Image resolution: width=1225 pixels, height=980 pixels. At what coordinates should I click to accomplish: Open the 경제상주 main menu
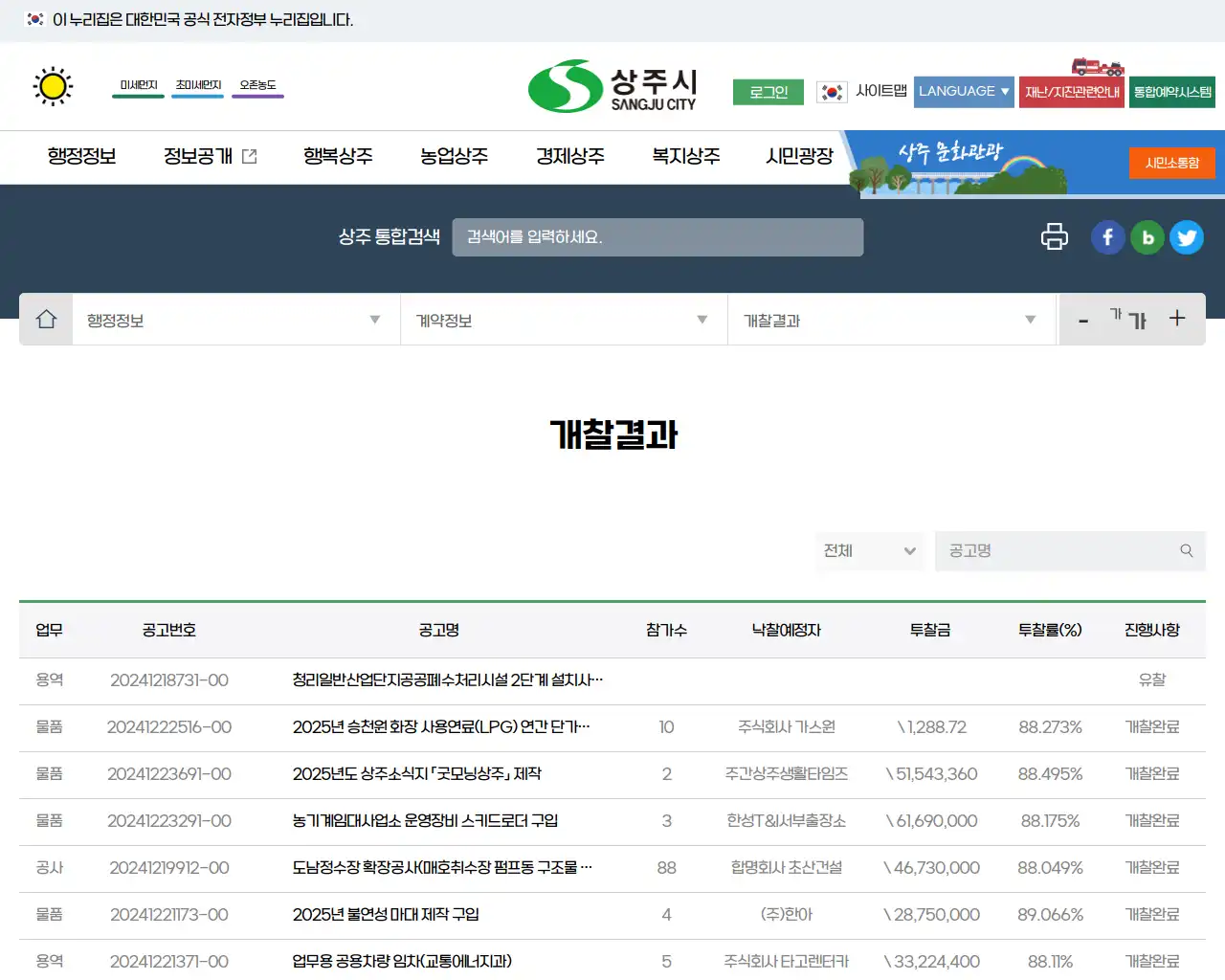click(570, 156)
